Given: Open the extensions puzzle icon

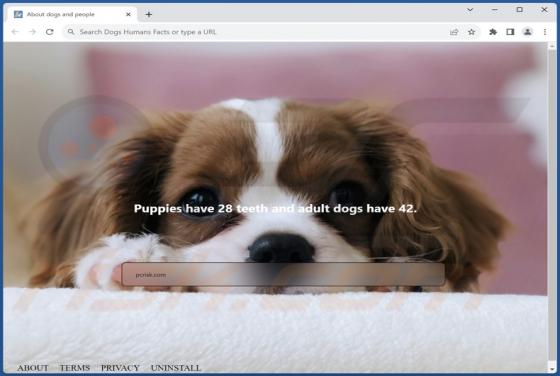Looking at the screenshot, I should coord(493,32).
